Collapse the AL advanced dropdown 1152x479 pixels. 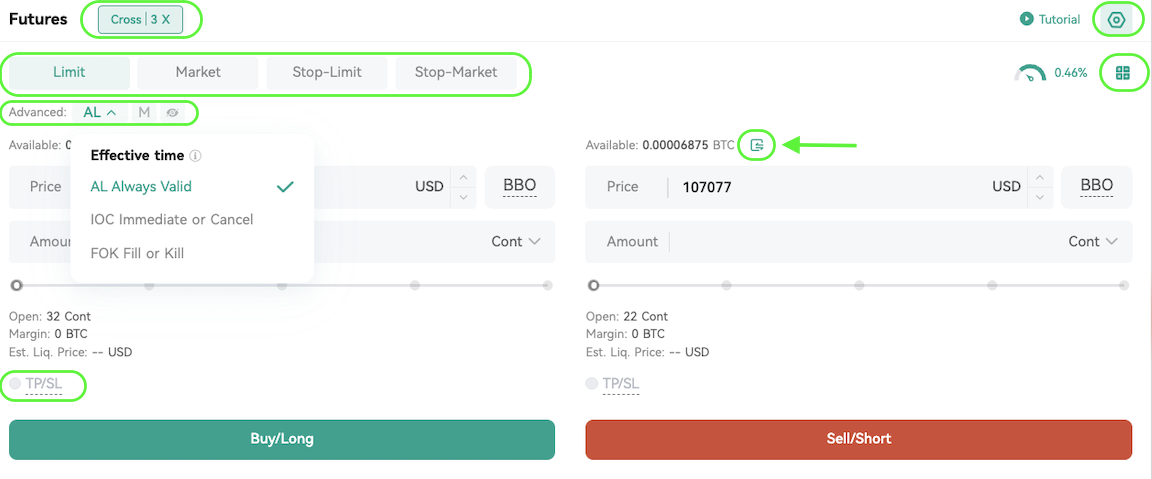pos(100,112)
